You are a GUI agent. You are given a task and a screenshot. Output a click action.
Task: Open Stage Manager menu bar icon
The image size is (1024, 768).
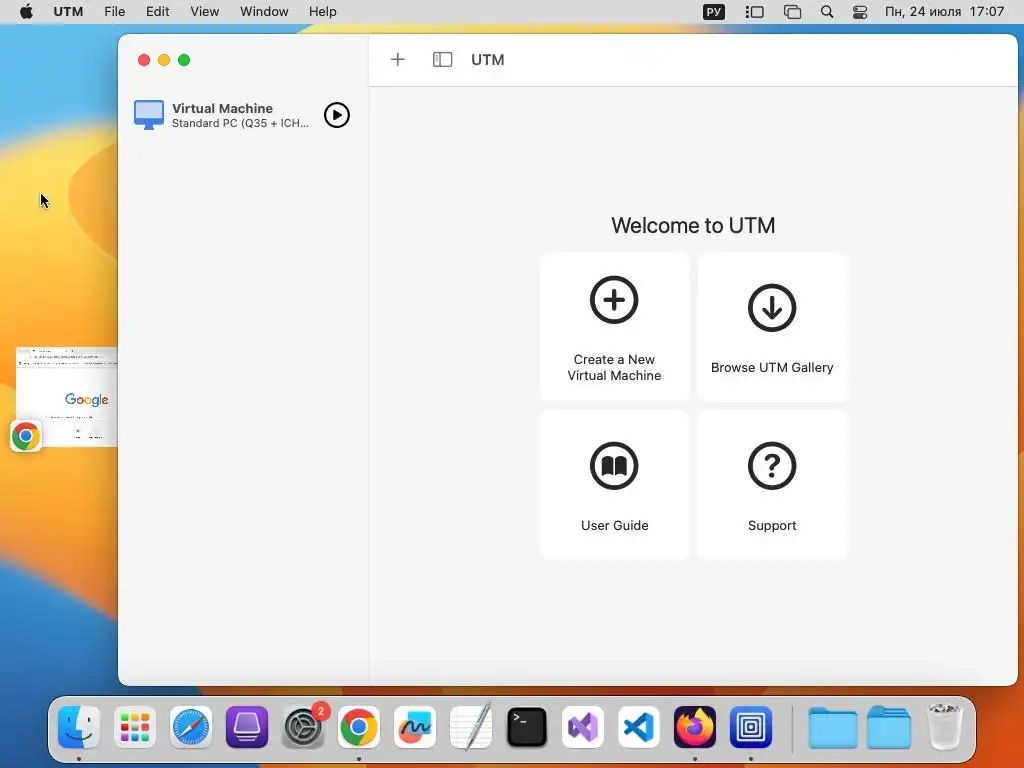(754, 12)
